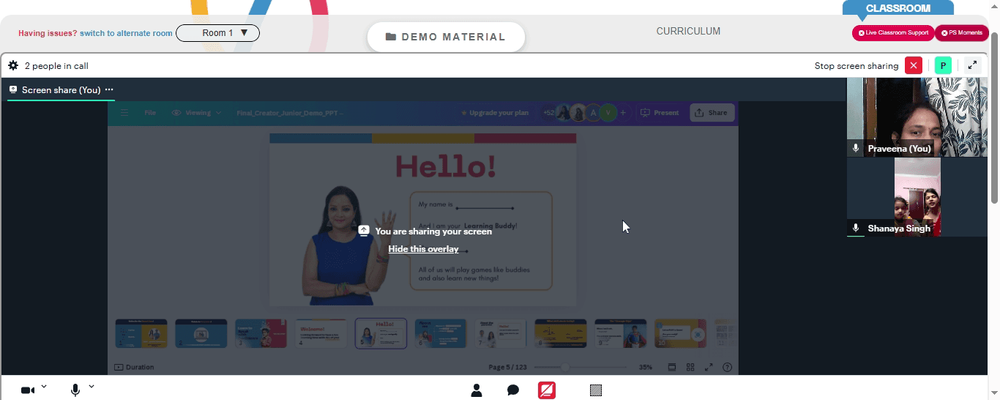Select slide thumbnail 2
The width and height of the screenshot is (1000, 400).
(201, 333)
